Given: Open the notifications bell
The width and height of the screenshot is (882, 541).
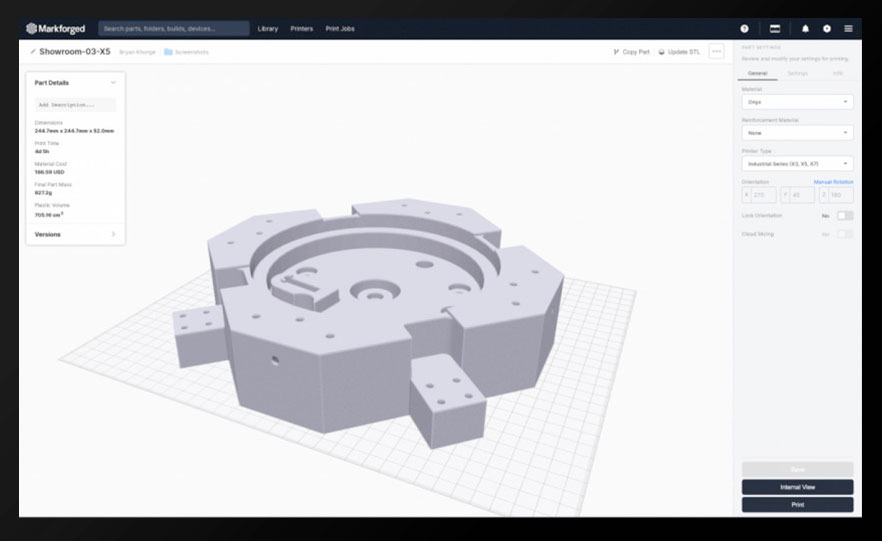Looking at the screenshot, I should [805, 29].
